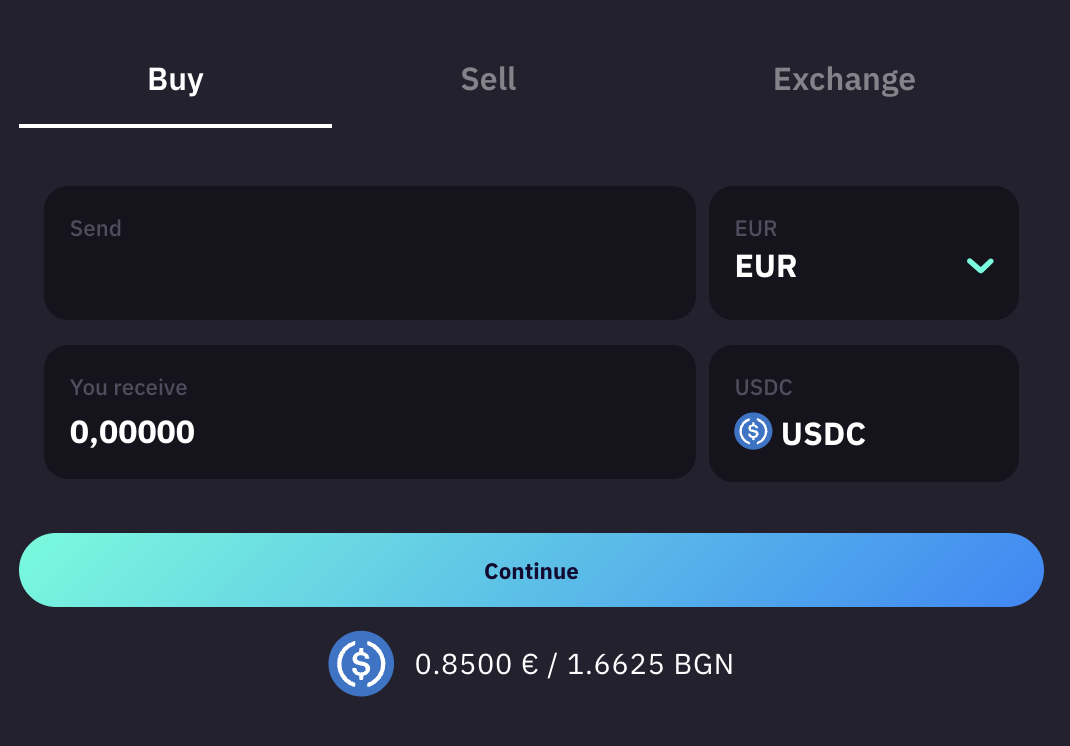Expand the EUR currency chevron arrow
The width and height of the screenshot is (1070, 746).
[980, 266]
